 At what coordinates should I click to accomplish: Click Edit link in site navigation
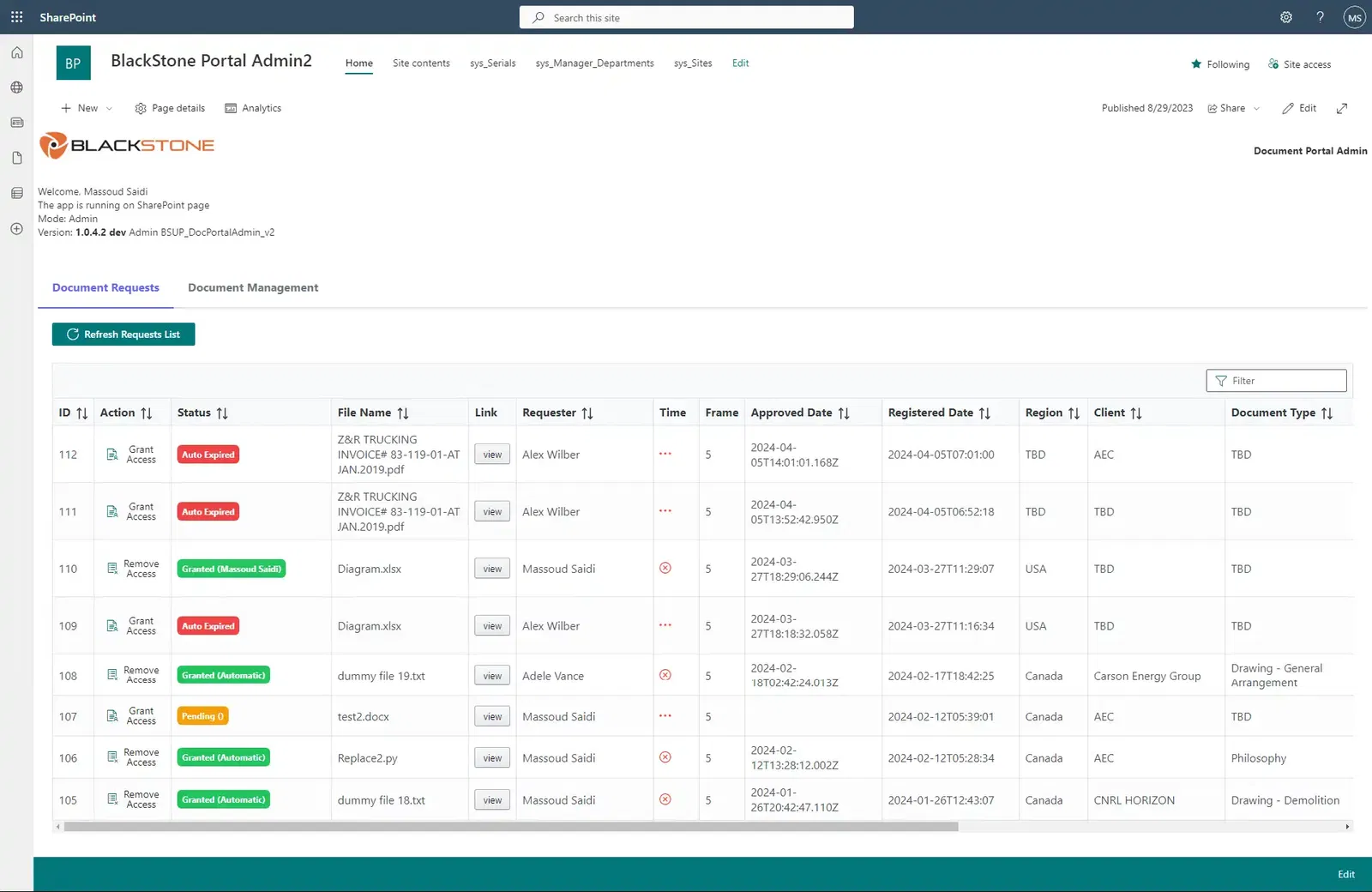click(741, 63)
